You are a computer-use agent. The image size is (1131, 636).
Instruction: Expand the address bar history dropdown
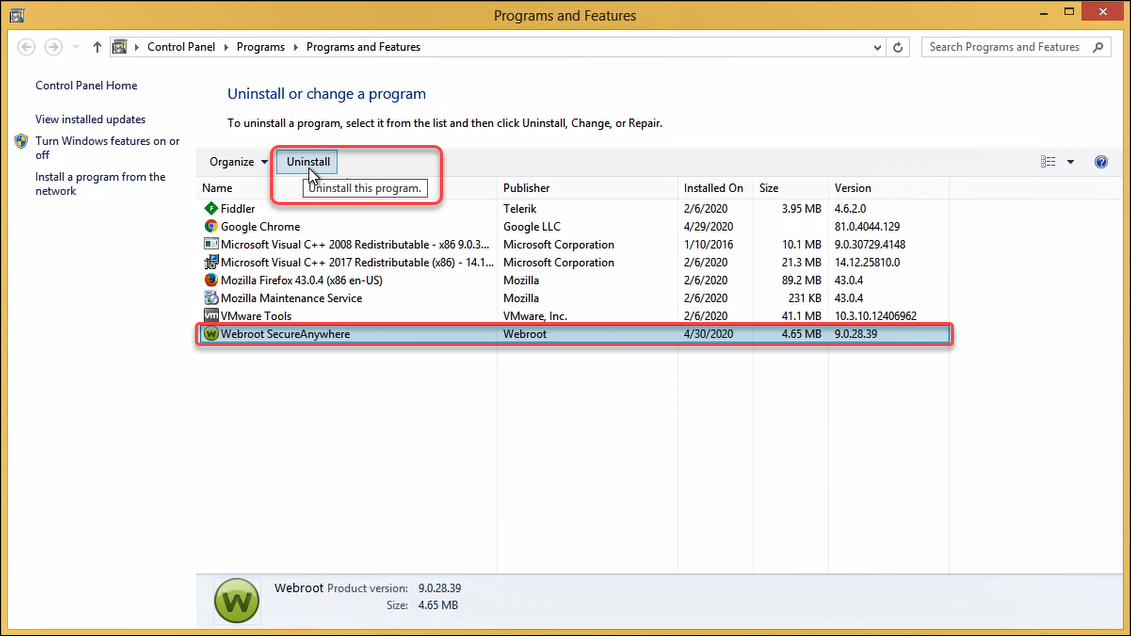[878, 47]
